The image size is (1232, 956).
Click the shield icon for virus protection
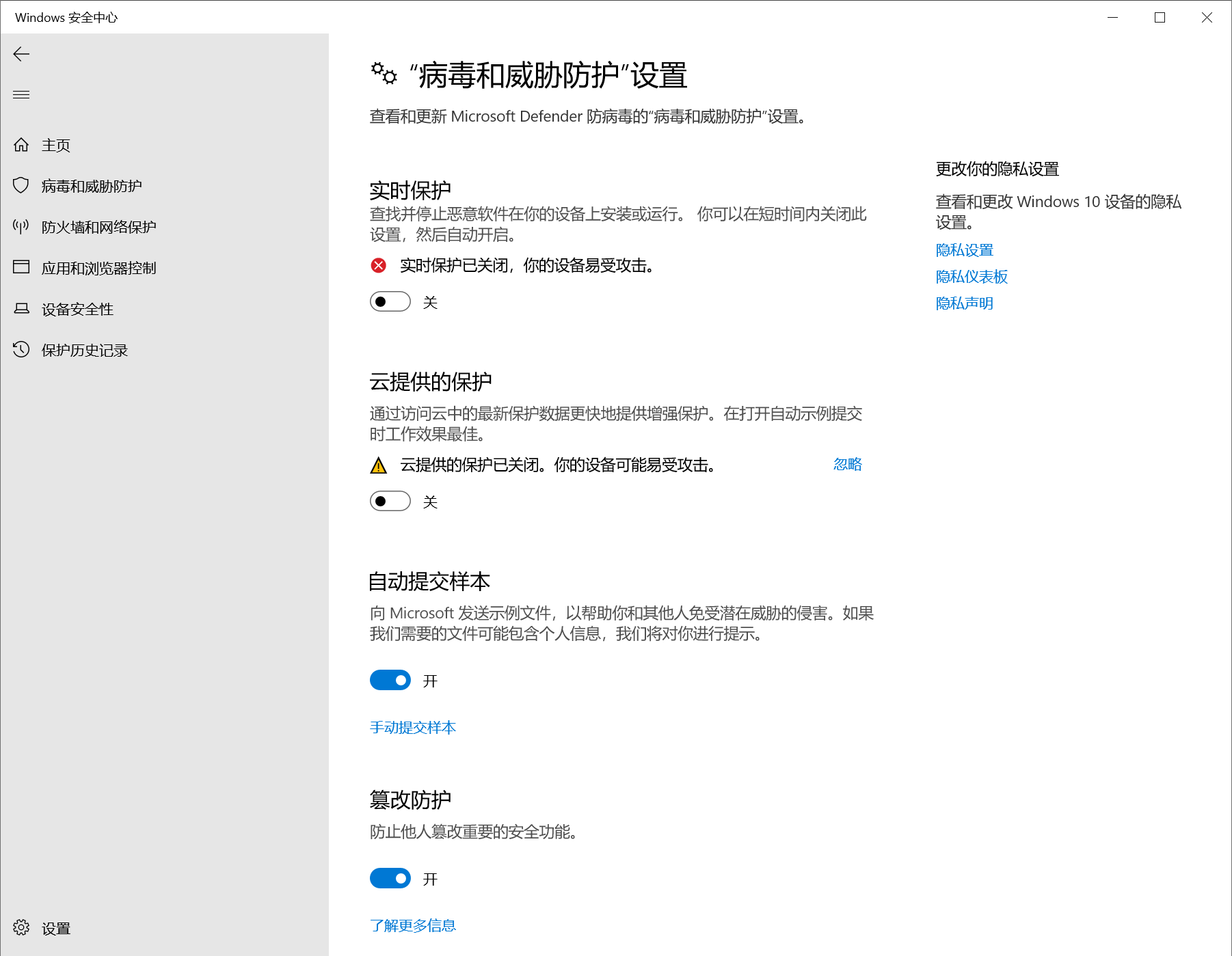[x=21, y=186]
